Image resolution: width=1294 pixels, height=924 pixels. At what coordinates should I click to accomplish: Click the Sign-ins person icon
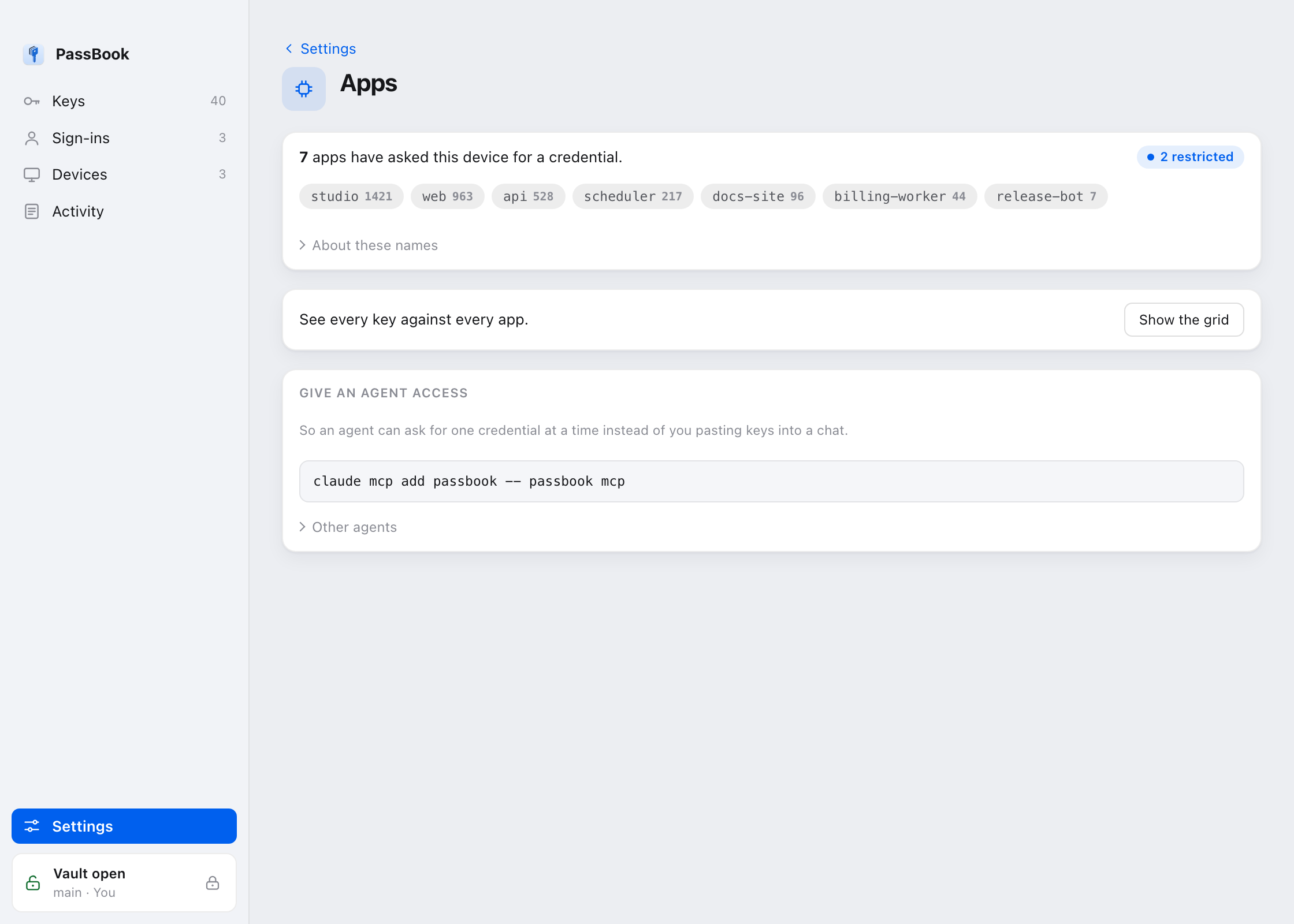32,138
